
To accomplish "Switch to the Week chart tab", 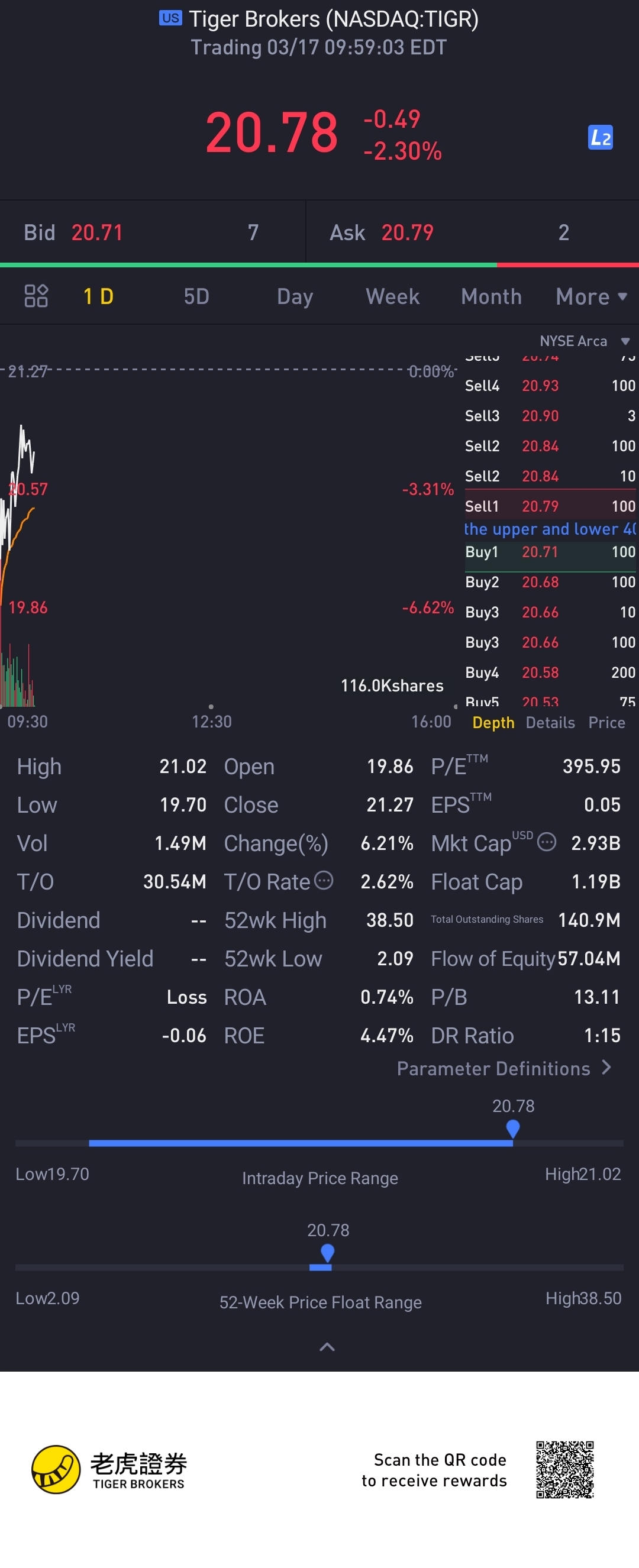I will tap(392, 296).
